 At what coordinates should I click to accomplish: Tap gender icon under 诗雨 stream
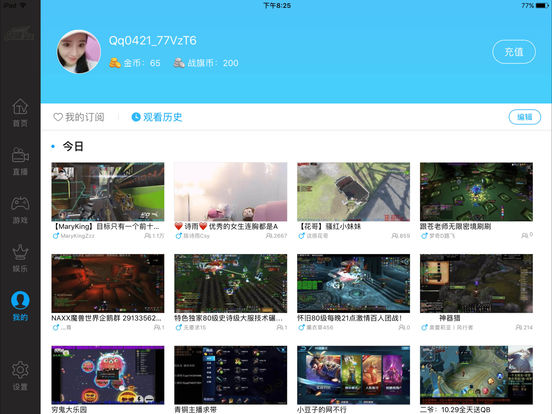coord(178,236)
